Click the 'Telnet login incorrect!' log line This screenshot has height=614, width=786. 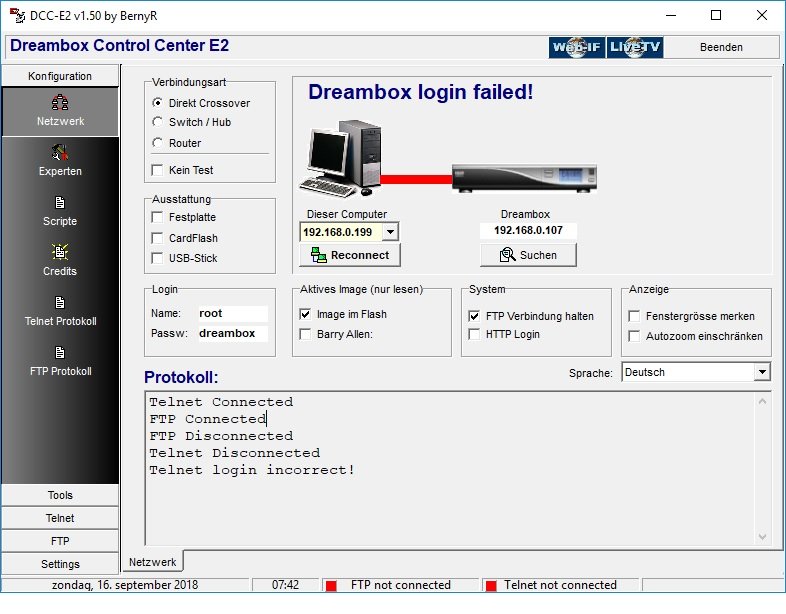pos(252,470)
